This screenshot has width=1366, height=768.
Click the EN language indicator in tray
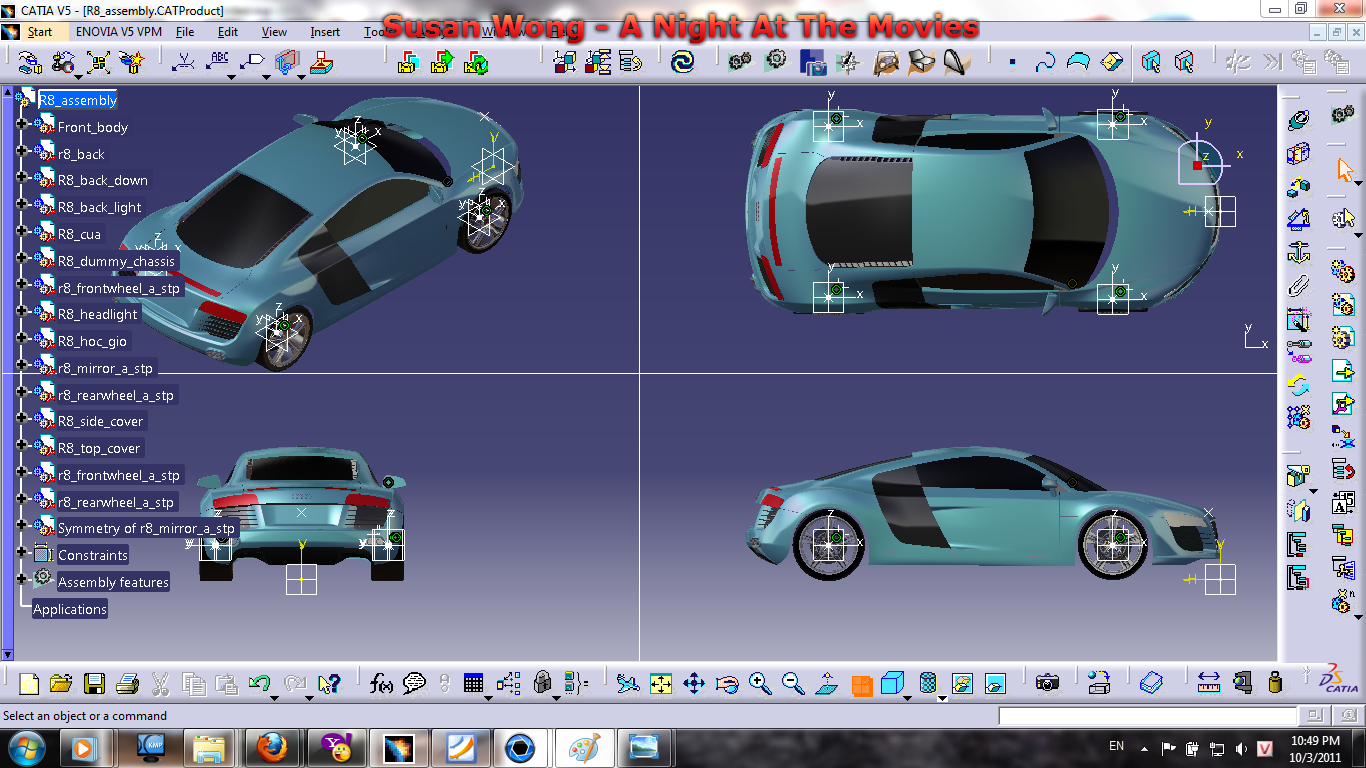[1117, 746]
